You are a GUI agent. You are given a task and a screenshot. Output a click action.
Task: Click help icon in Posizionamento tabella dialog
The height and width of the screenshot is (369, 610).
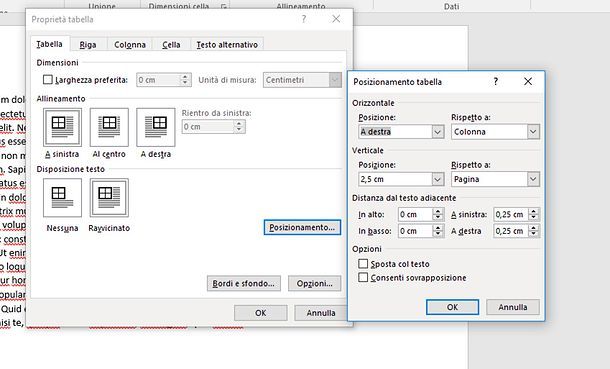(x=496, y=81)
